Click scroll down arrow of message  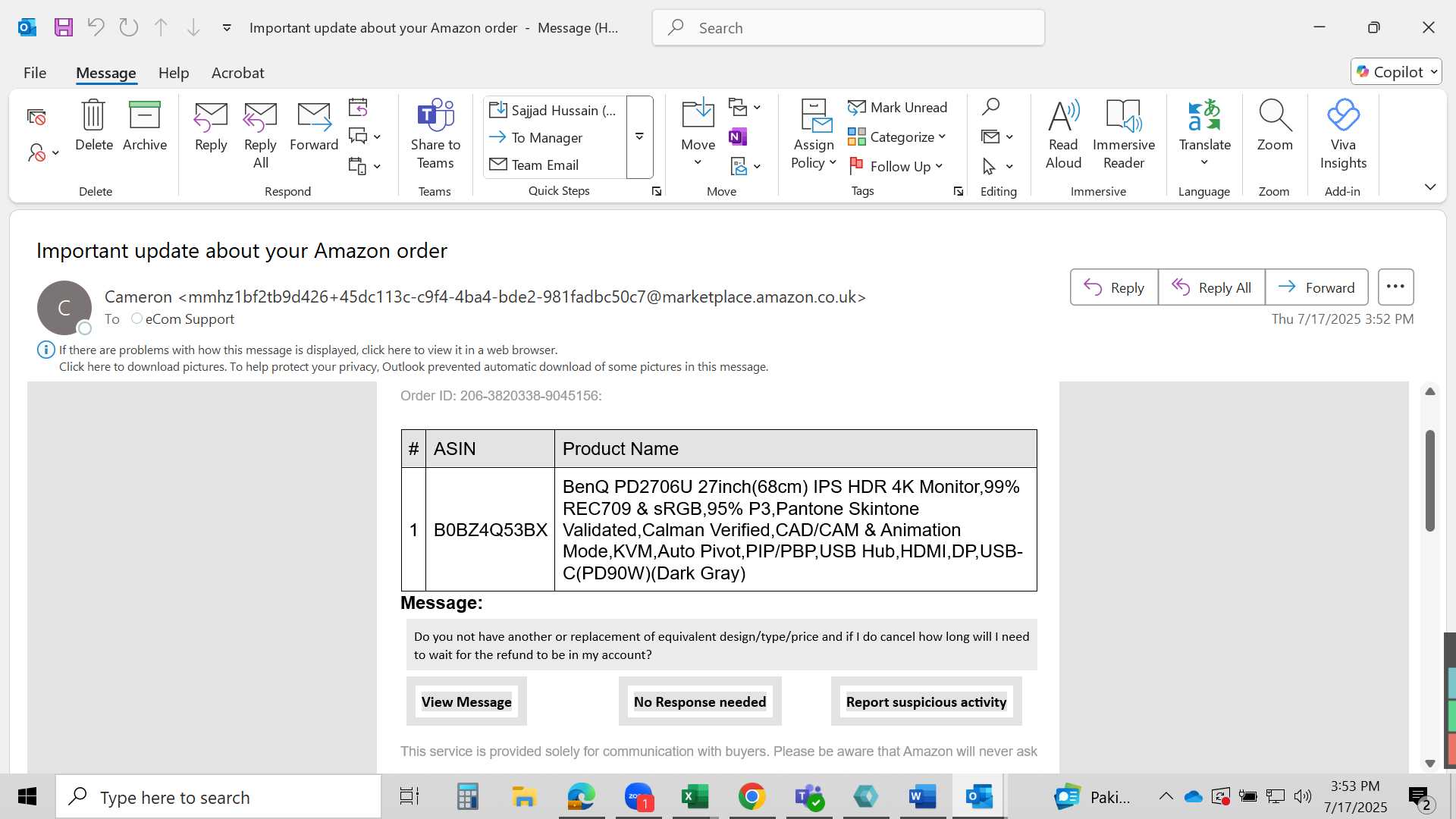coord(1430,763)
